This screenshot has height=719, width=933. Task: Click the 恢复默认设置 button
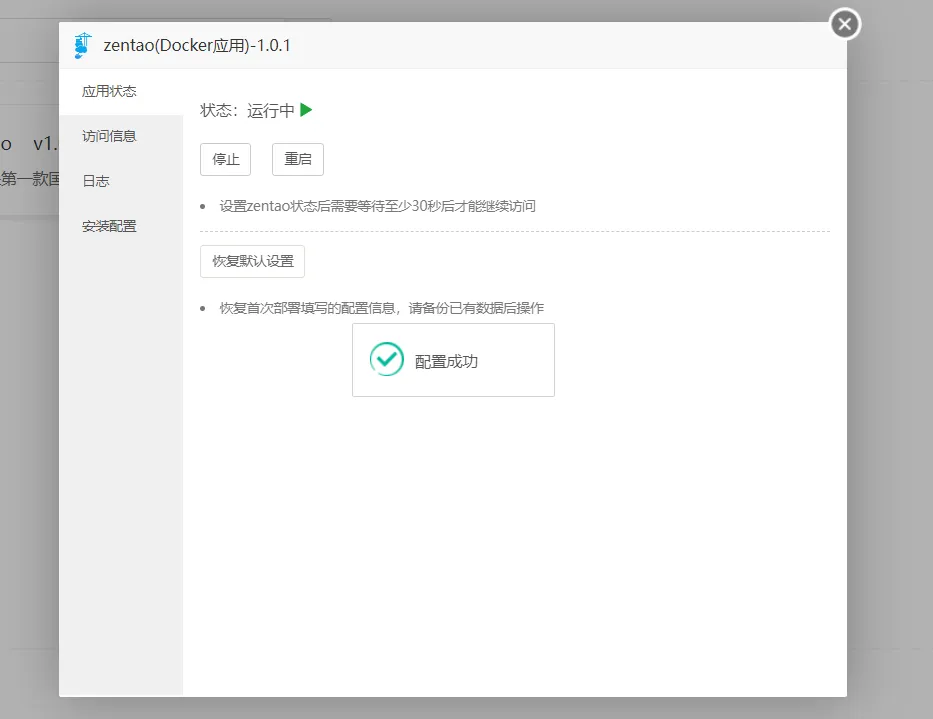252,261
